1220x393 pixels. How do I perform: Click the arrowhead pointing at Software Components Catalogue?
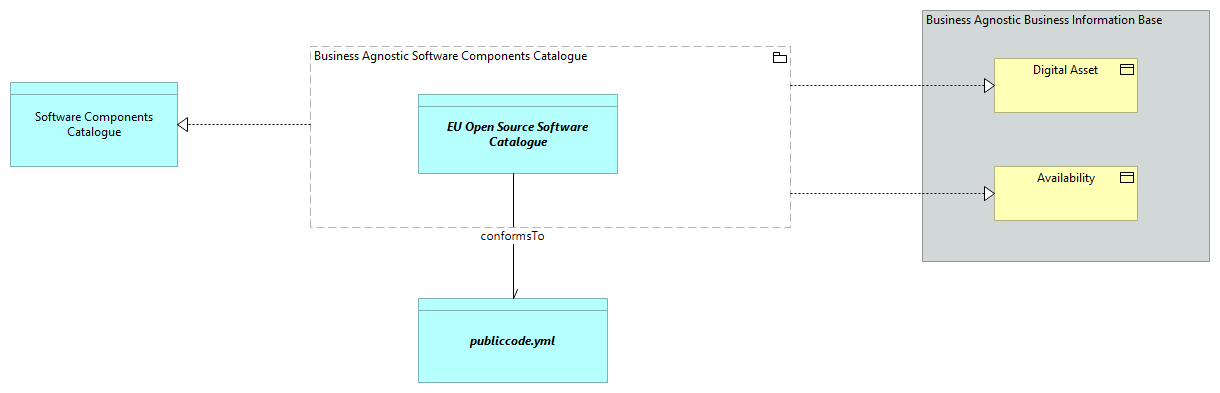[183, 124]
